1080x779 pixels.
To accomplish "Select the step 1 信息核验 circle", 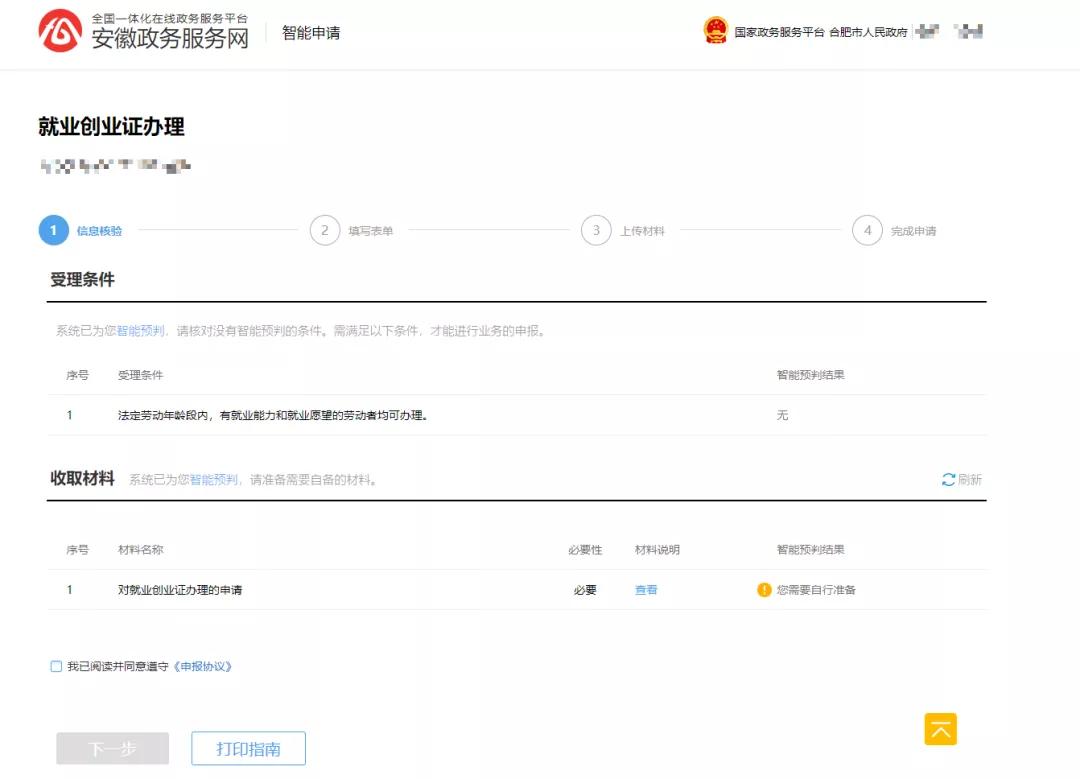I will pyautogui.click(x=53, y=229).
